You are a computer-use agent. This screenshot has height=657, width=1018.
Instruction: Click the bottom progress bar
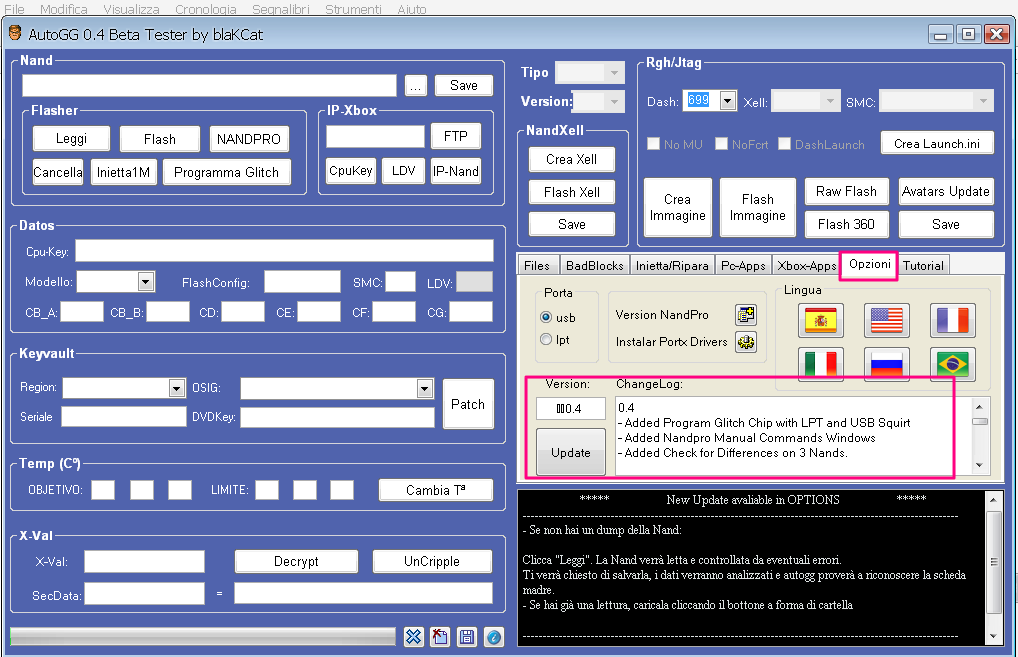point(203,636)
